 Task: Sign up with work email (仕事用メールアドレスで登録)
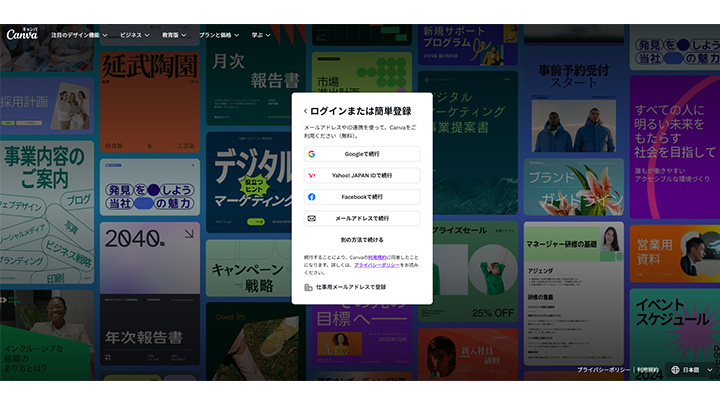tap(345, 287)
